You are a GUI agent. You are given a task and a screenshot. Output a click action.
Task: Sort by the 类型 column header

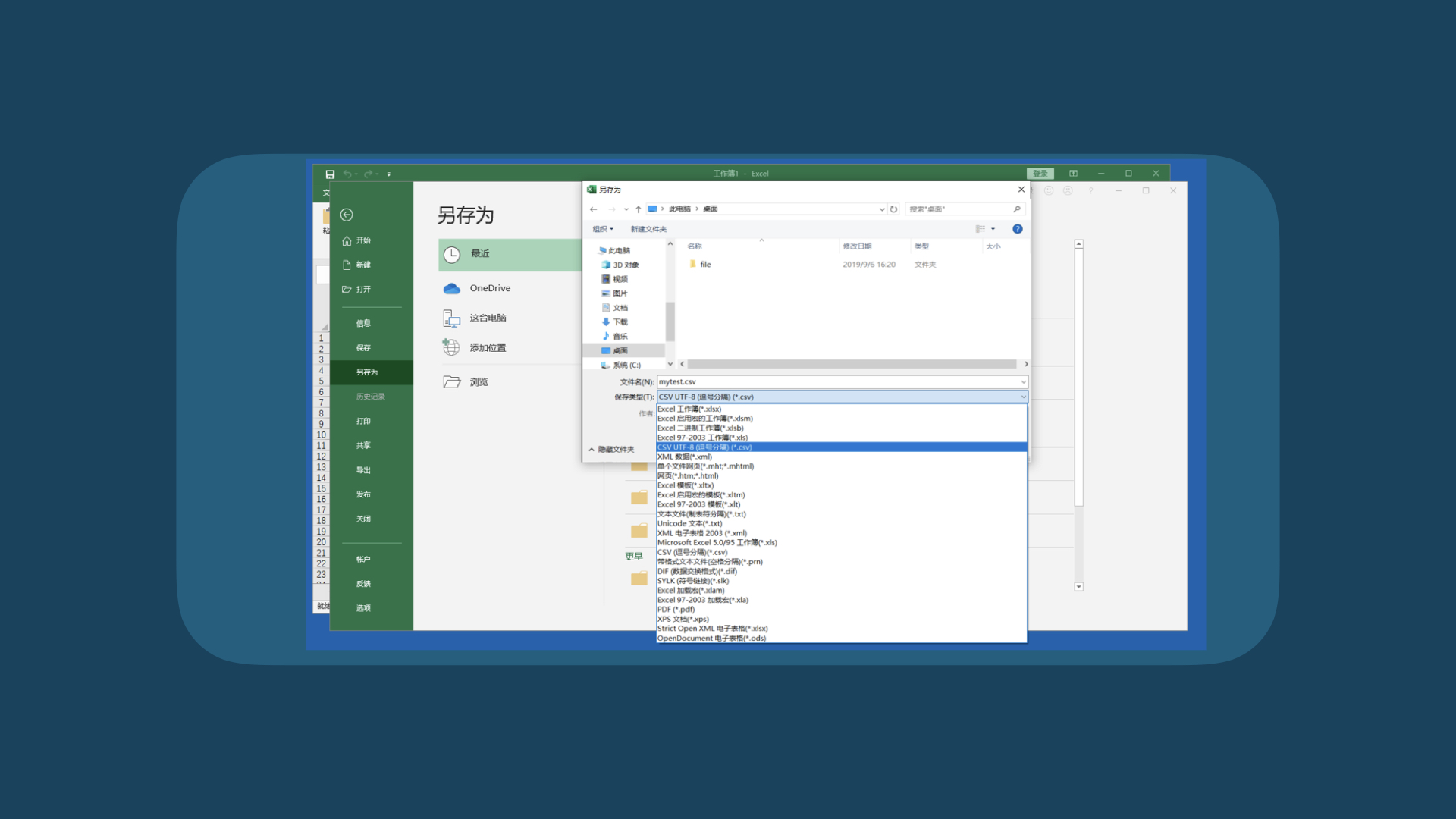pyautogui.click(x=921, y=246)
